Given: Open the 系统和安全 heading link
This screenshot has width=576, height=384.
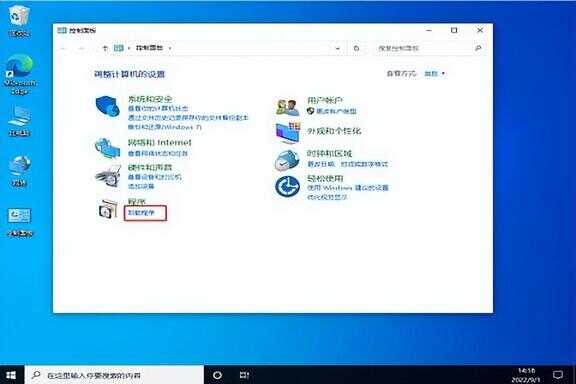Looking at the screenshot, I should tap(150, 99).
